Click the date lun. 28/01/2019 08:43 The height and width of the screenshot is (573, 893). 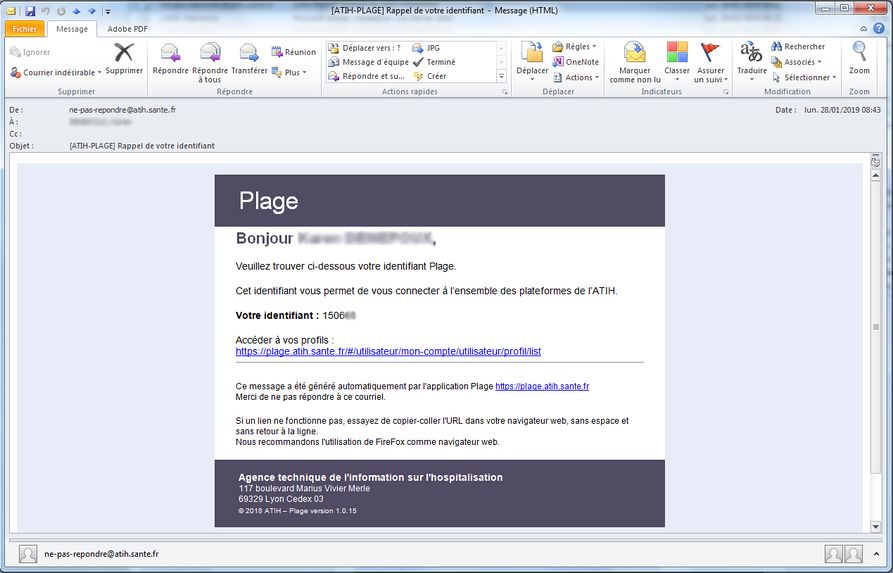click(842, 110)
